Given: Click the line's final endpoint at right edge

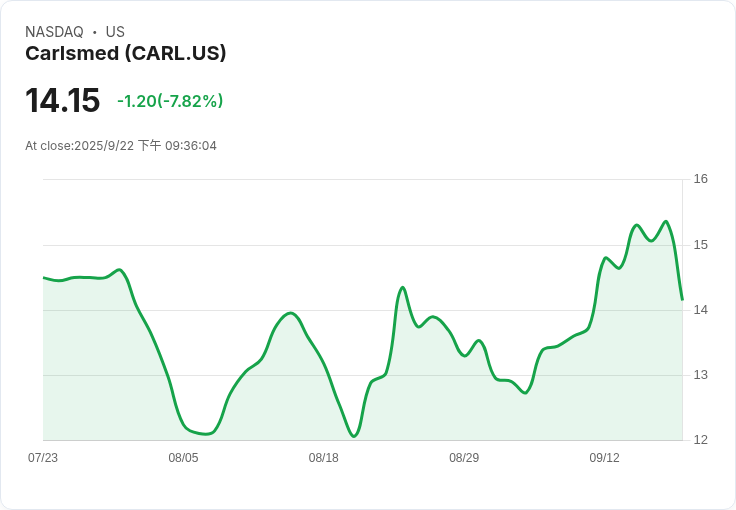Looking at the screenshot, I should (682, 299).
